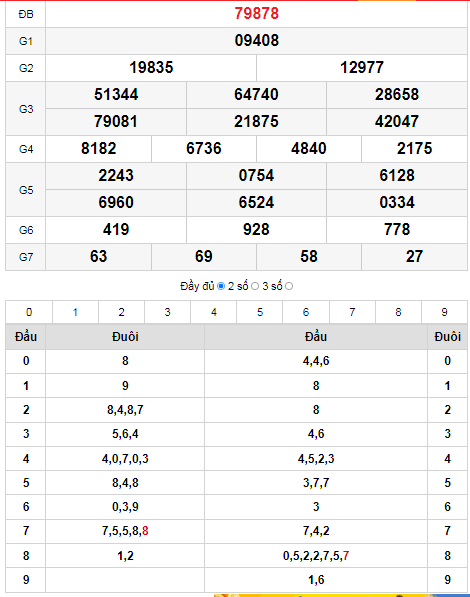Filter by digit 4 tab

214,312
